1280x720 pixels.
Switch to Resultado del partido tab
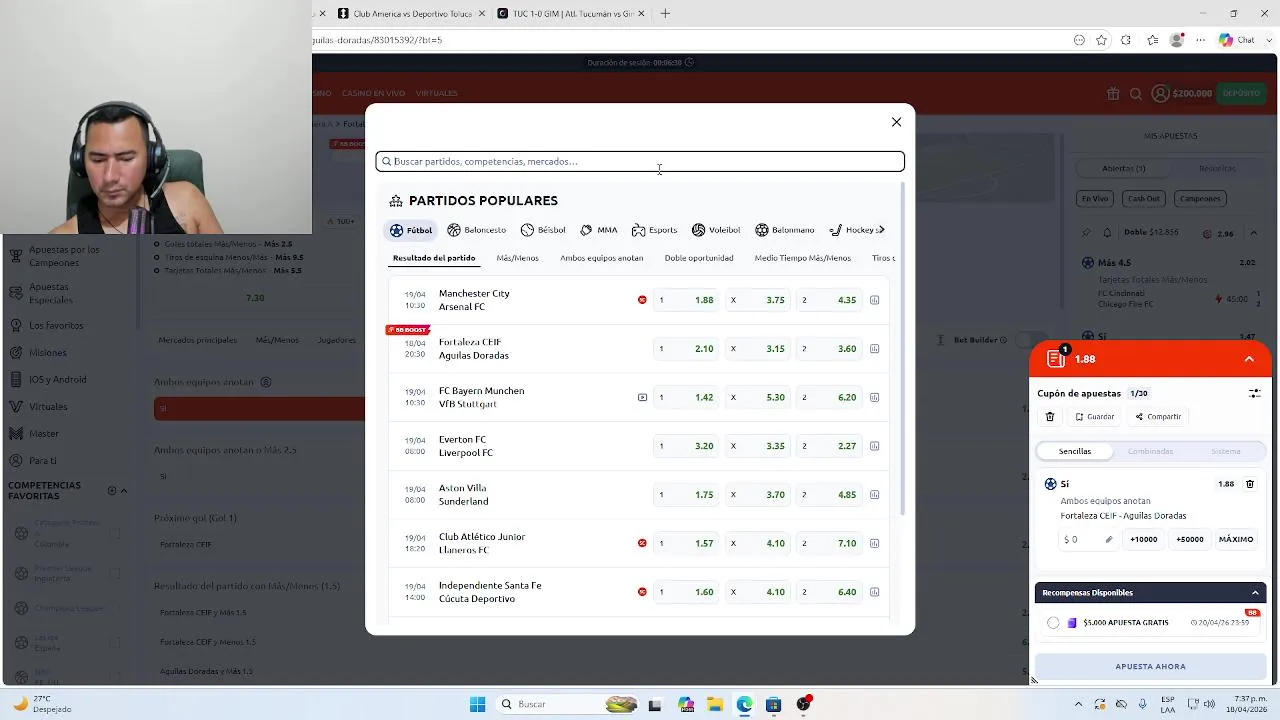[x=434, y=258]
